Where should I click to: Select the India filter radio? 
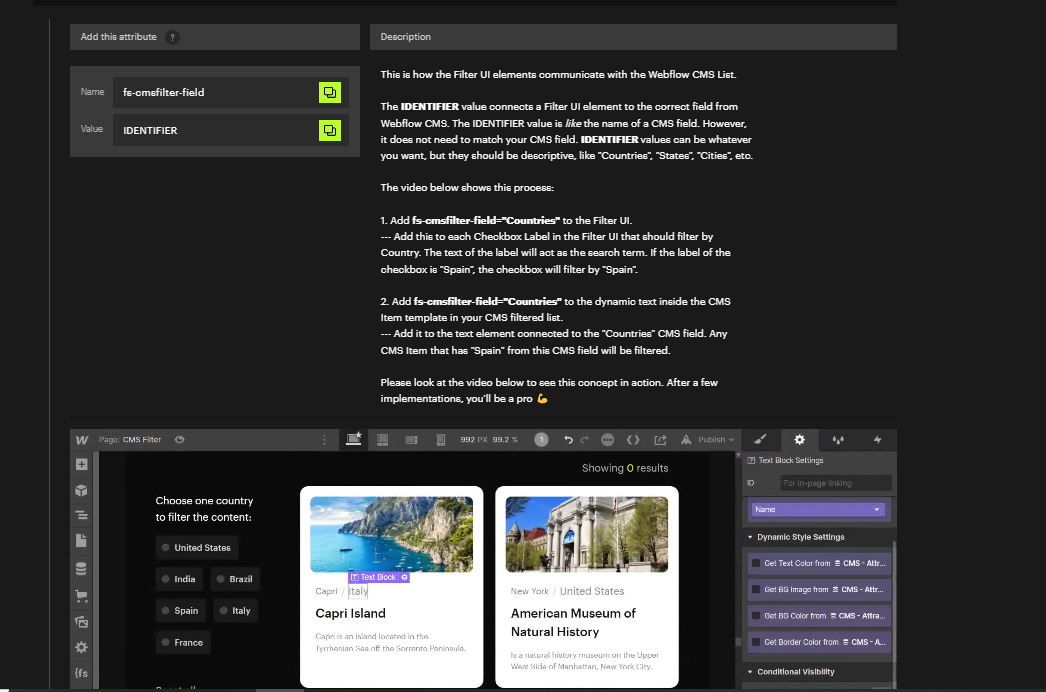click(x=165, y=579)
